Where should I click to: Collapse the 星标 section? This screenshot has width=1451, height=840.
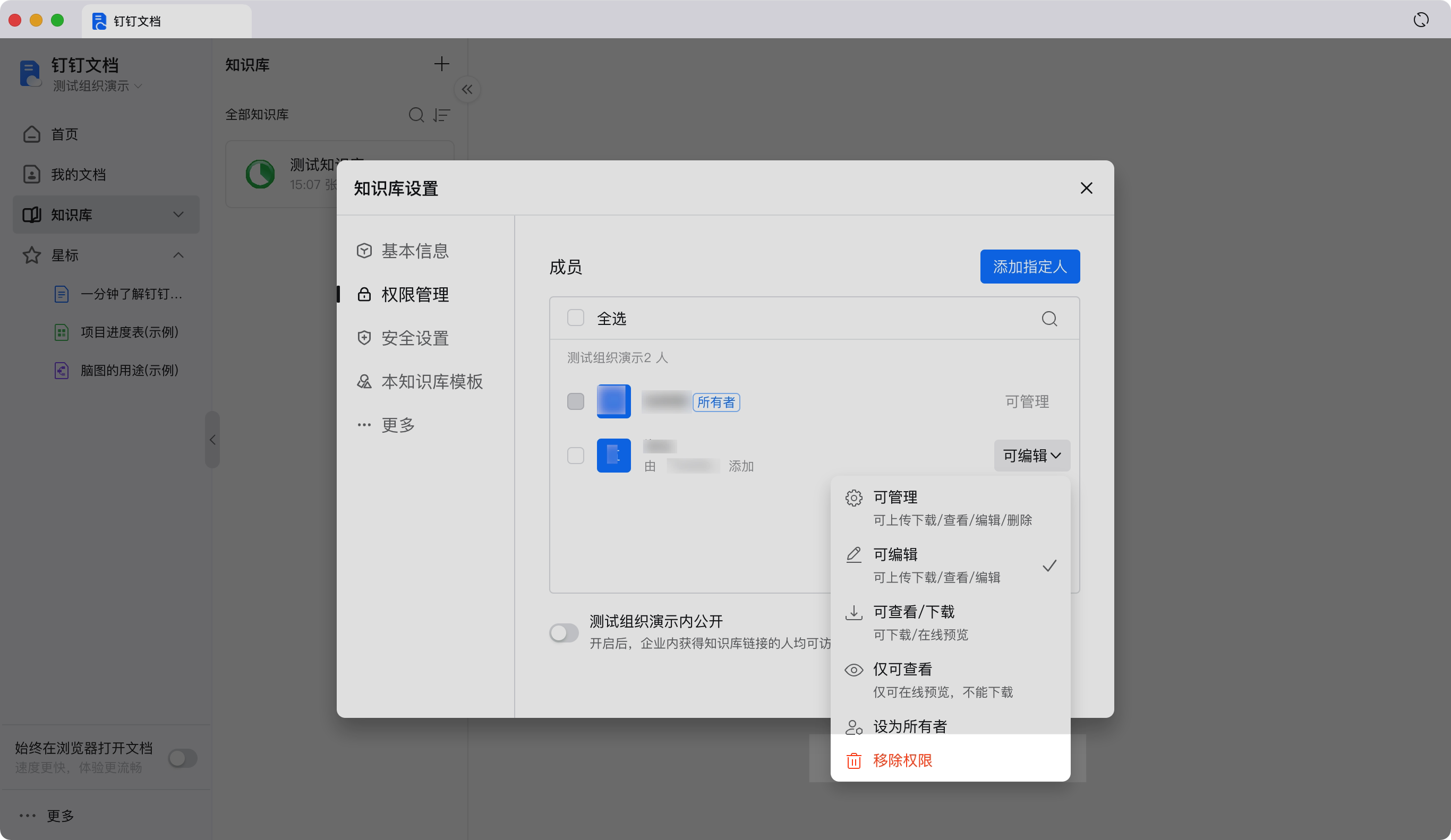(x=178, y=255)
